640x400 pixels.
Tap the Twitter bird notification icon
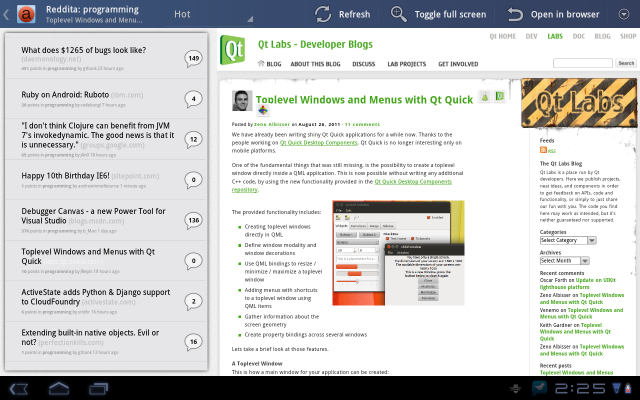(x=540, y=388)
